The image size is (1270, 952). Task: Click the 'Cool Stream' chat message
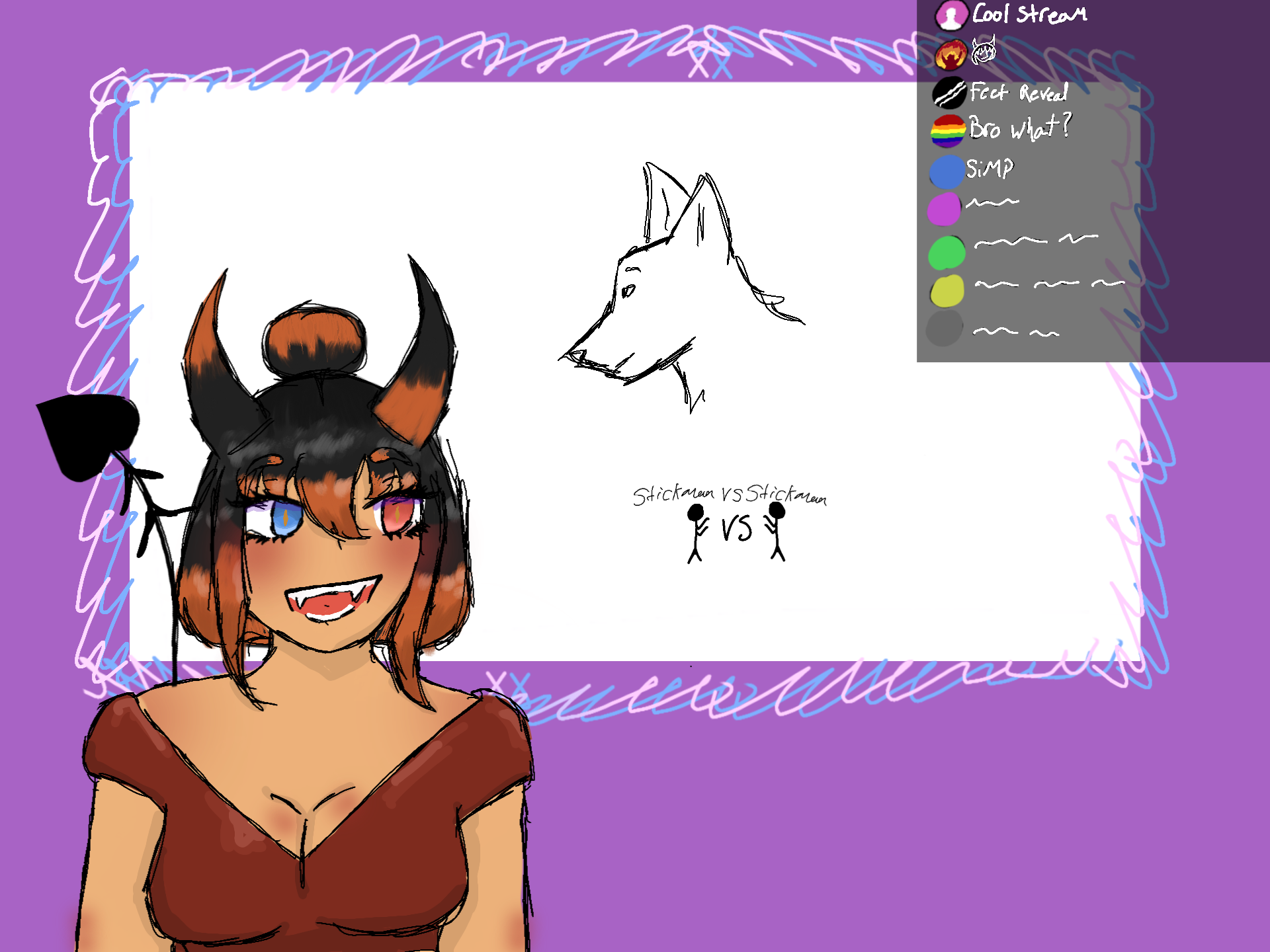click(x=1029, y=14)
